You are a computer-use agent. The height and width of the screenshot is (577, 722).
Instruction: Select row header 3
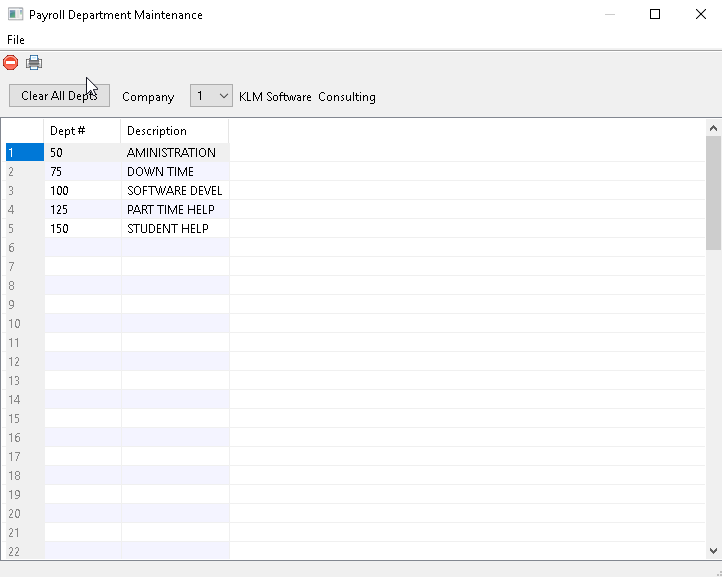click(25, 191)
